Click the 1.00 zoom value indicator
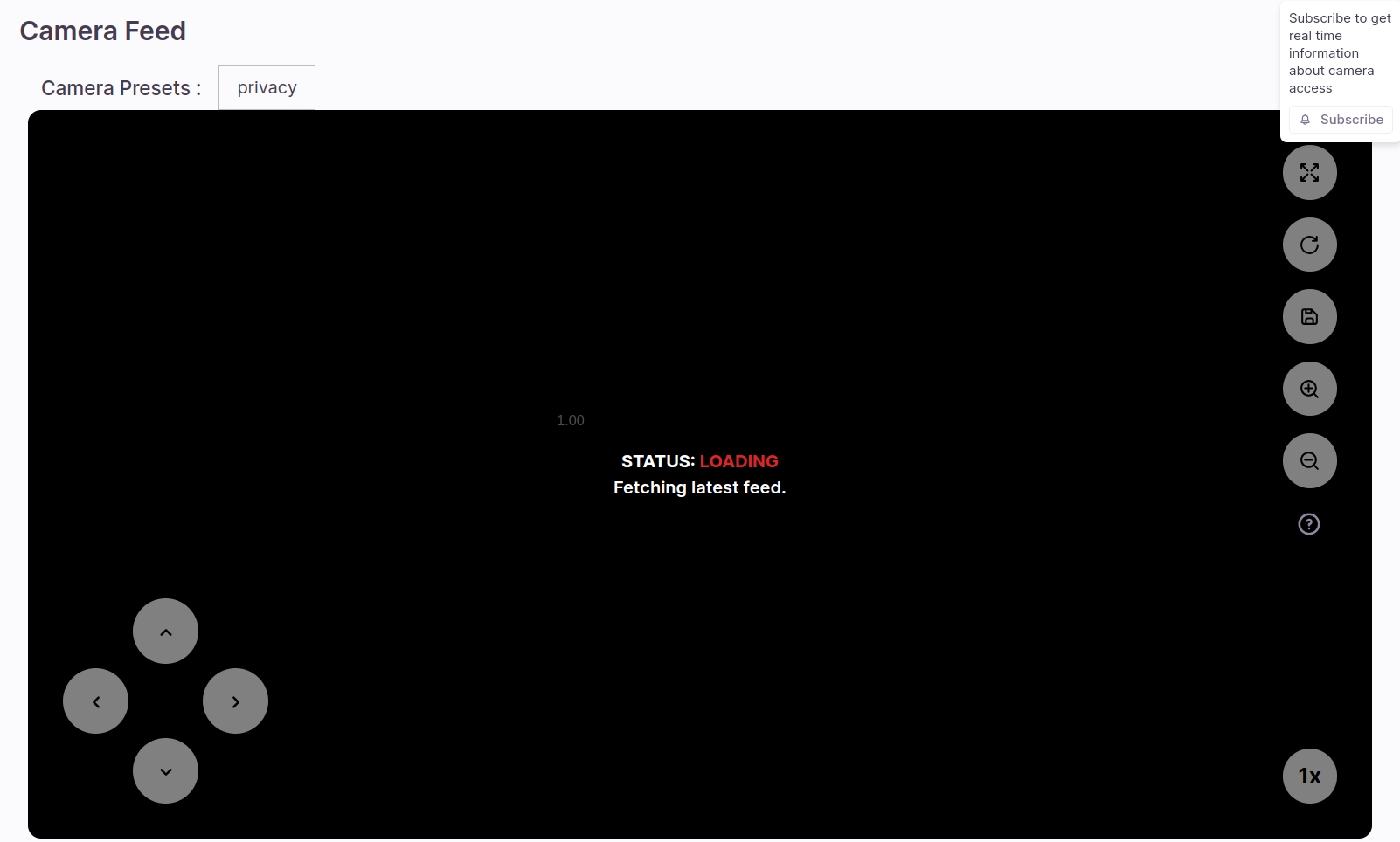The width and height of the screenshot is (1400, 842). [x=571, y=420]
